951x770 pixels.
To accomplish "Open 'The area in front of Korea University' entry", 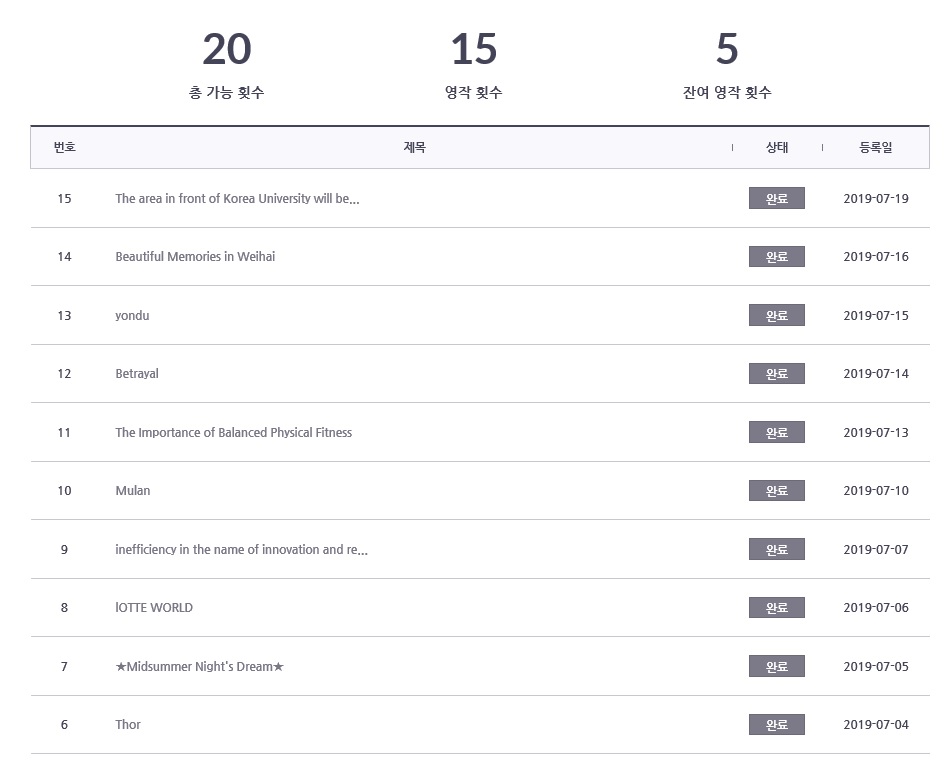I will (237, 198).
